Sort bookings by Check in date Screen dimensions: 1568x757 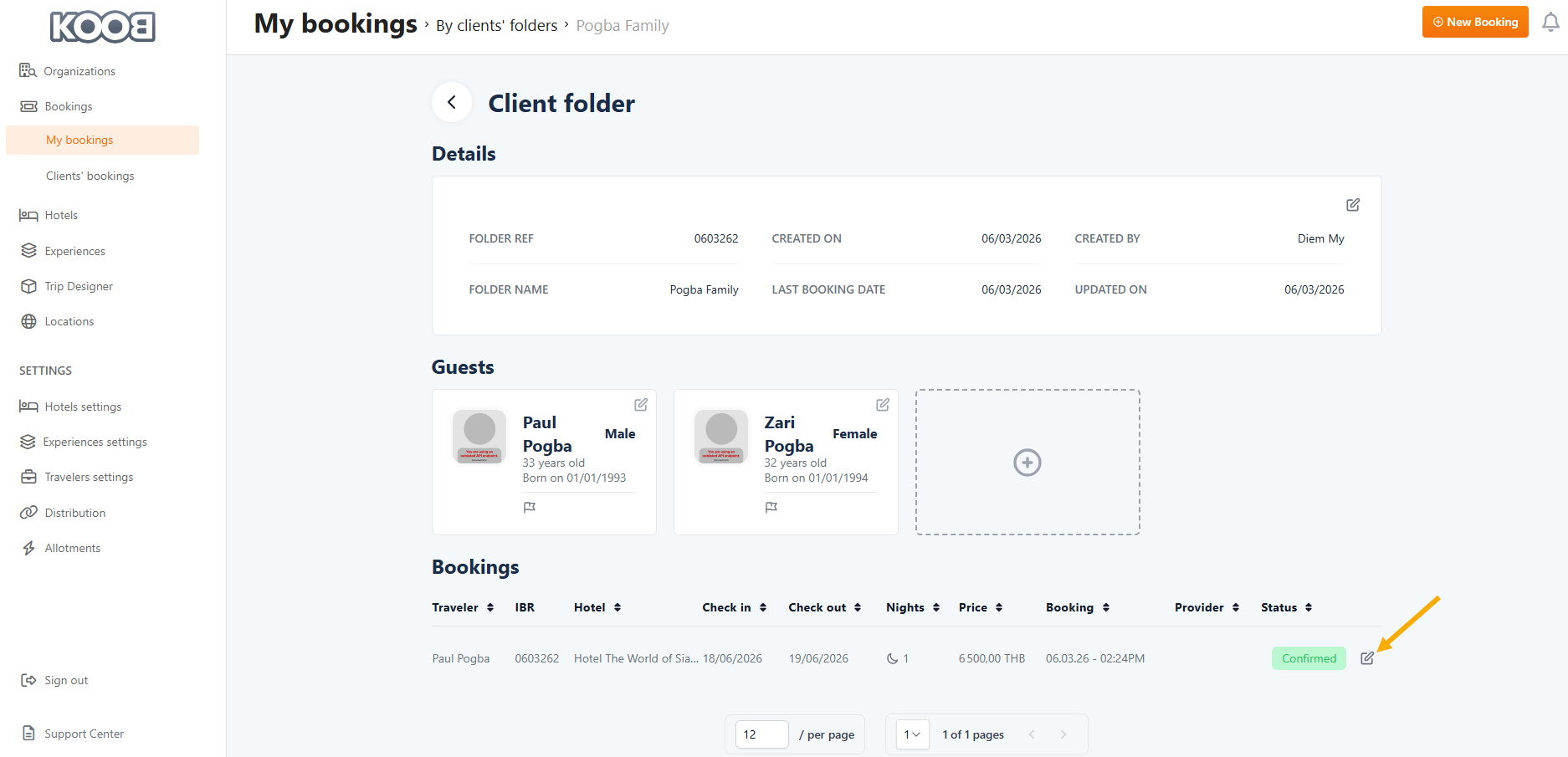pyautogui.click(x=734, y=608)
